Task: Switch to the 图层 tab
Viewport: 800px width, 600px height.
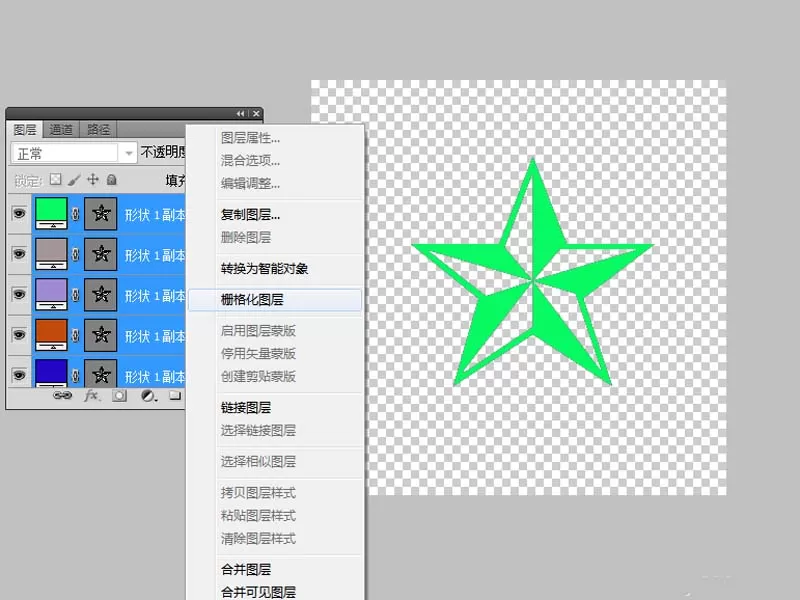Action: pyautogui.click(x=25, y=130)
